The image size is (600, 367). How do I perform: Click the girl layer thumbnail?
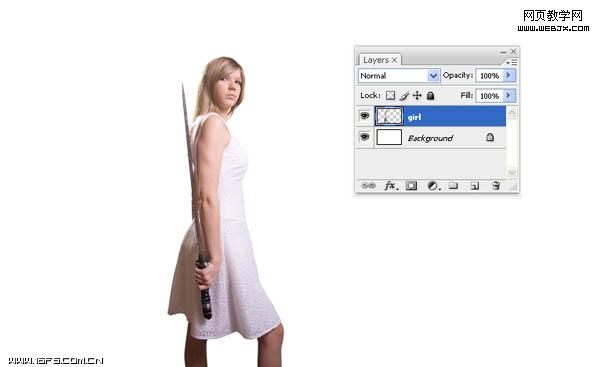[389, 116]
